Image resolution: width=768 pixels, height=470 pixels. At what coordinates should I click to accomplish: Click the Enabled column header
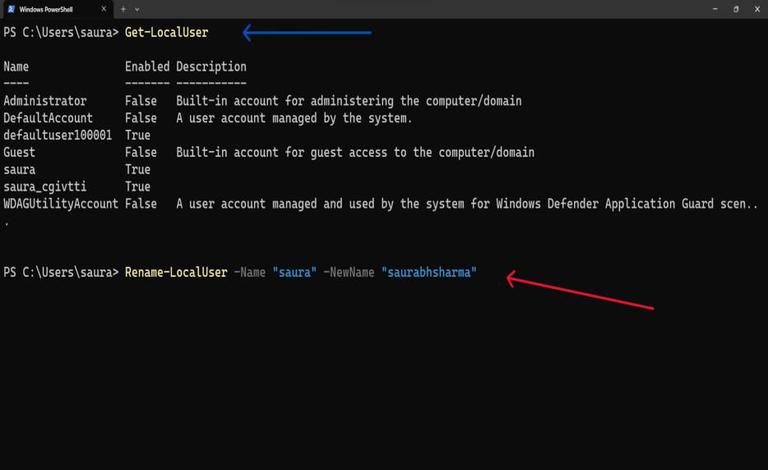pyautogui.click(x=147, y=67)
